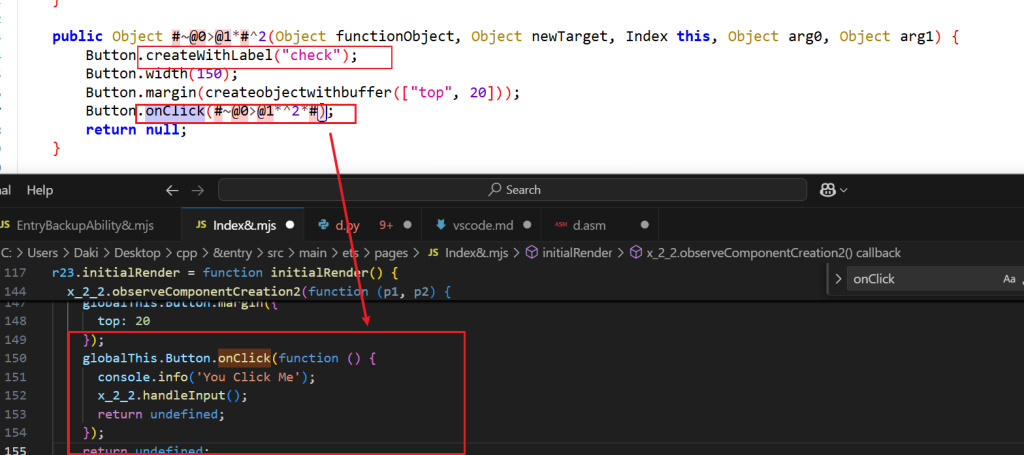
Task: Click the ASM icon on d.asm tab
Action: pos(561,225)
